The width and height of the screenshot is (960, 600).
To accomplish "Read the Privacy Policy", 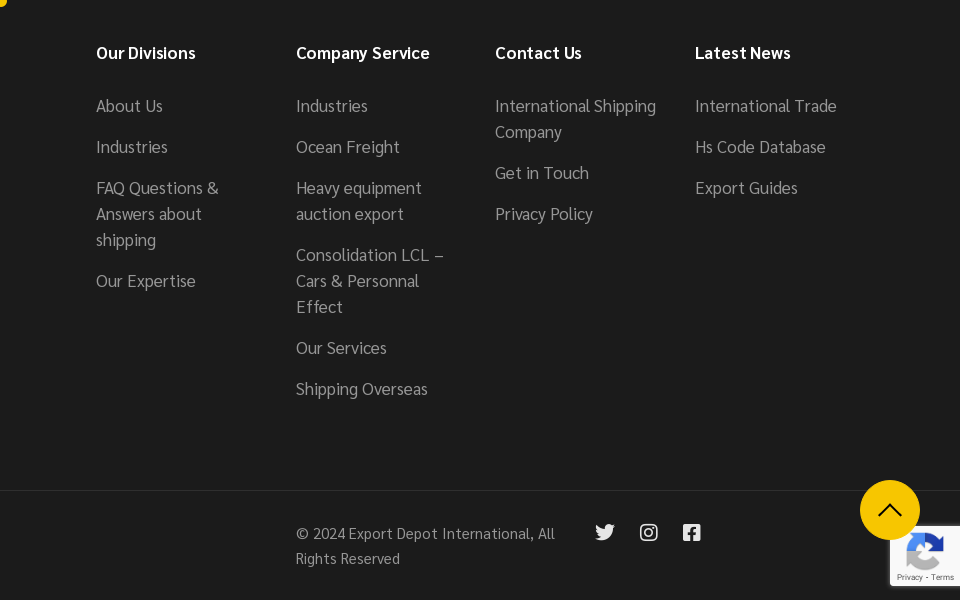I will pyautogui.click(x=543, y=213).
